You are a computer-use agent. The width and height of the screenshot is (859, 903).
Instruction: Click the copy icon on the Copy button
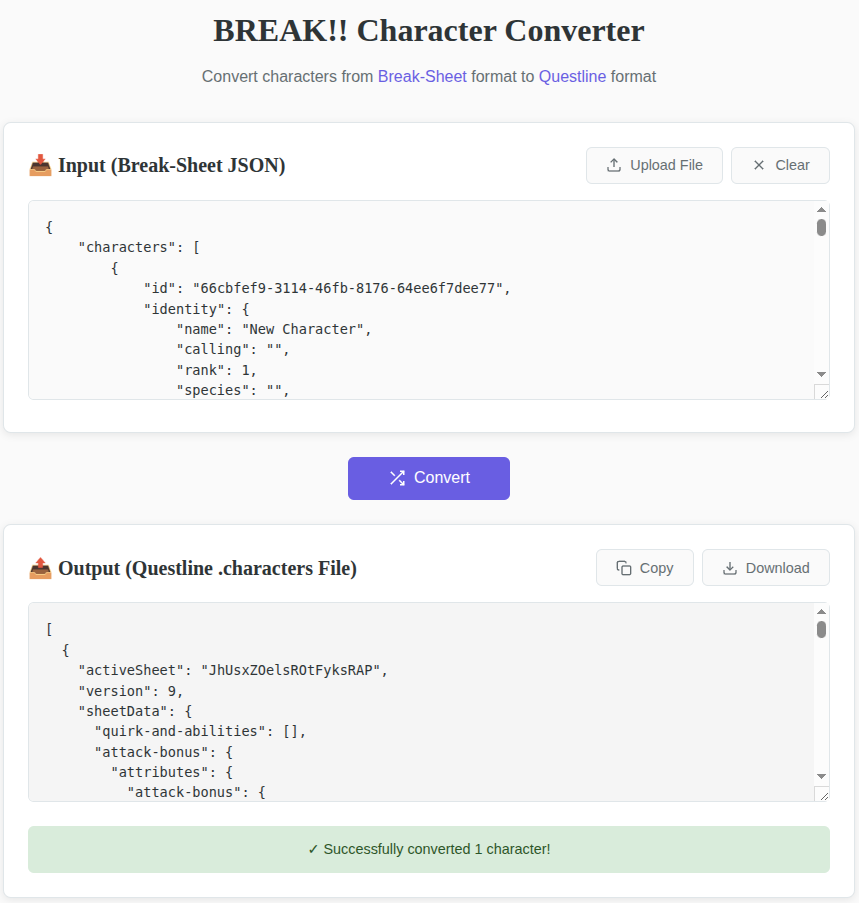coord(624,567)
